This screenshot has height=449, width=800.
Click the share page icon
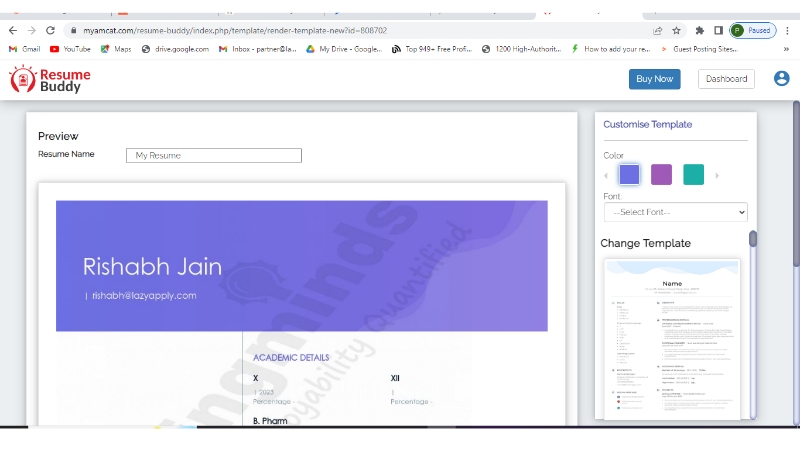pos(657,31)
